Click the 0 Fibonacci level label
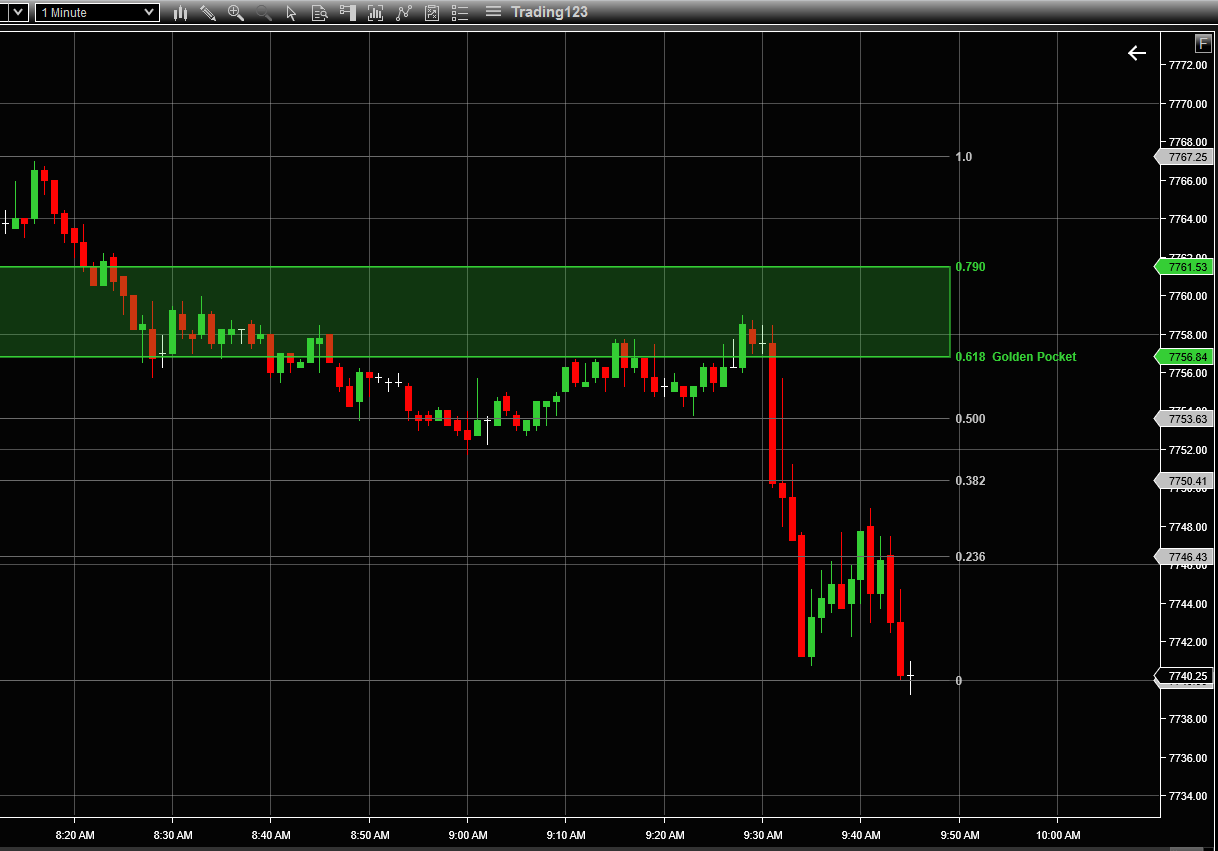Viewport: 1218px width, 851px height. coord(959,681)
